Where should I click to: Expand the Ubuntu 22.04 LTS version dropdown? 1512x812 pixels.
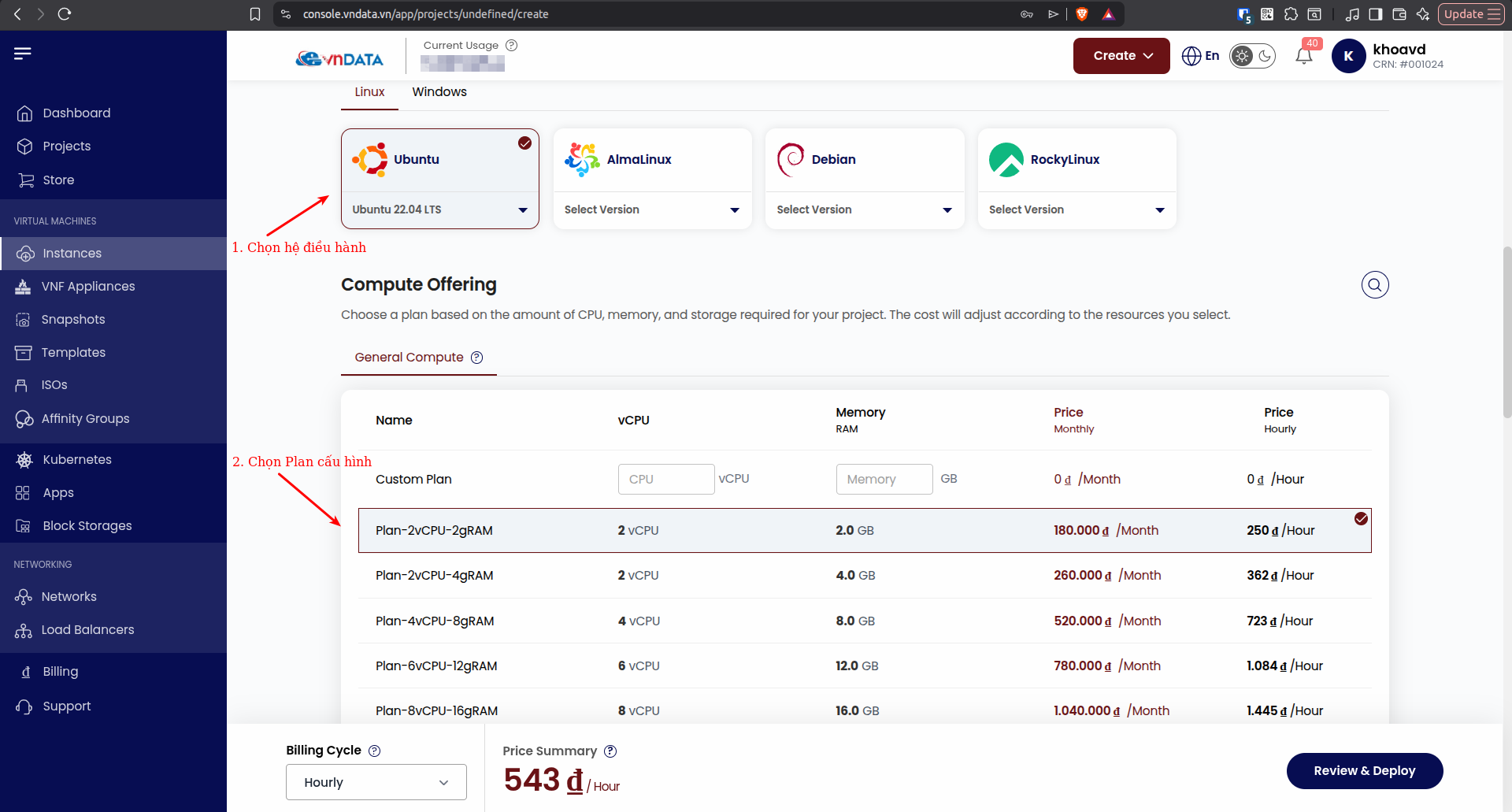pos(440,209)
